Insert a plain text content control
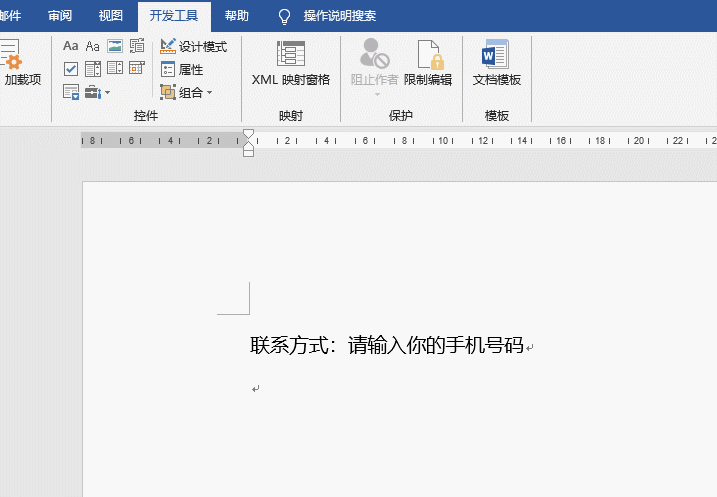Image resolution: width=717 pixels, height=497 pixels. (93, 46)
